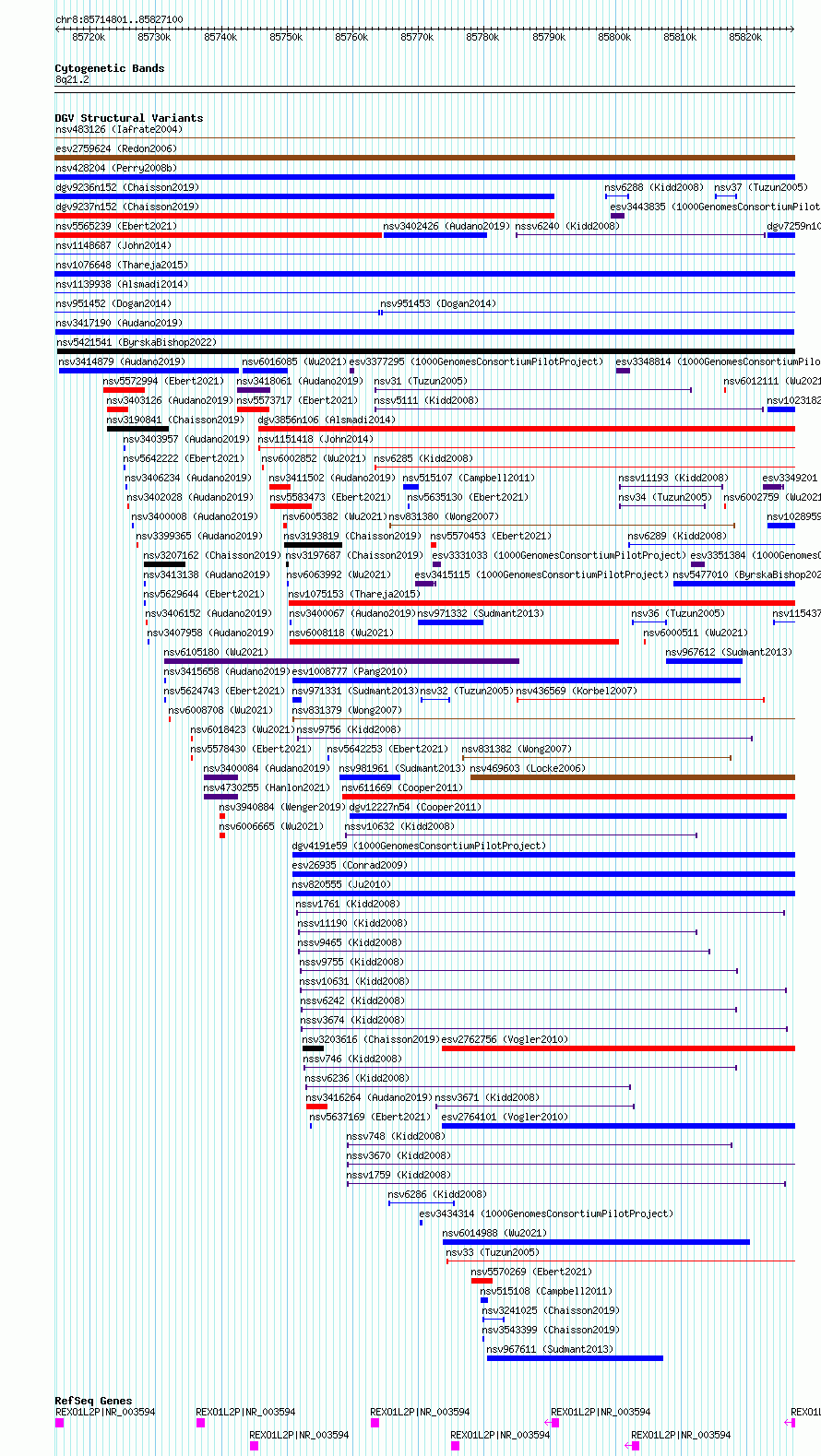Viewport: 821px width, 1456px height.
Task: Click the 85760k ruler tick label
Action: [x=351, y=37]
